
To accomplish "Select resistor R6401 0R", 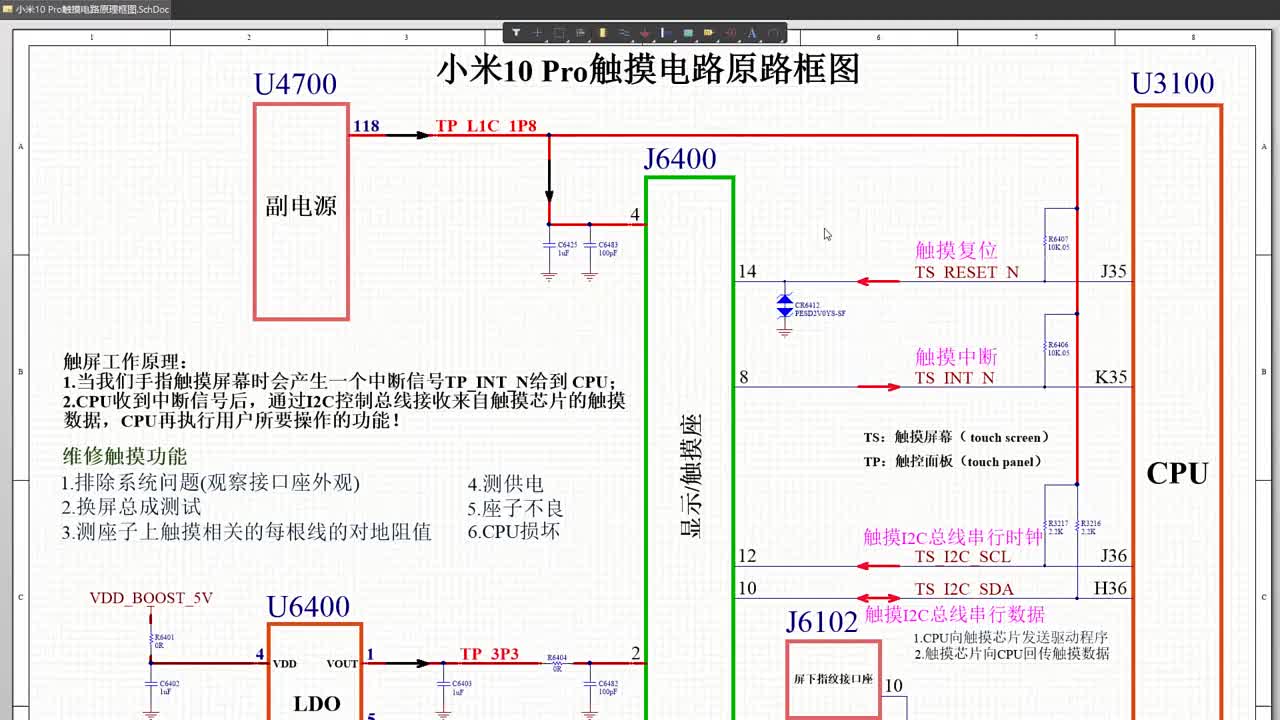I will [x=163, y=640].
